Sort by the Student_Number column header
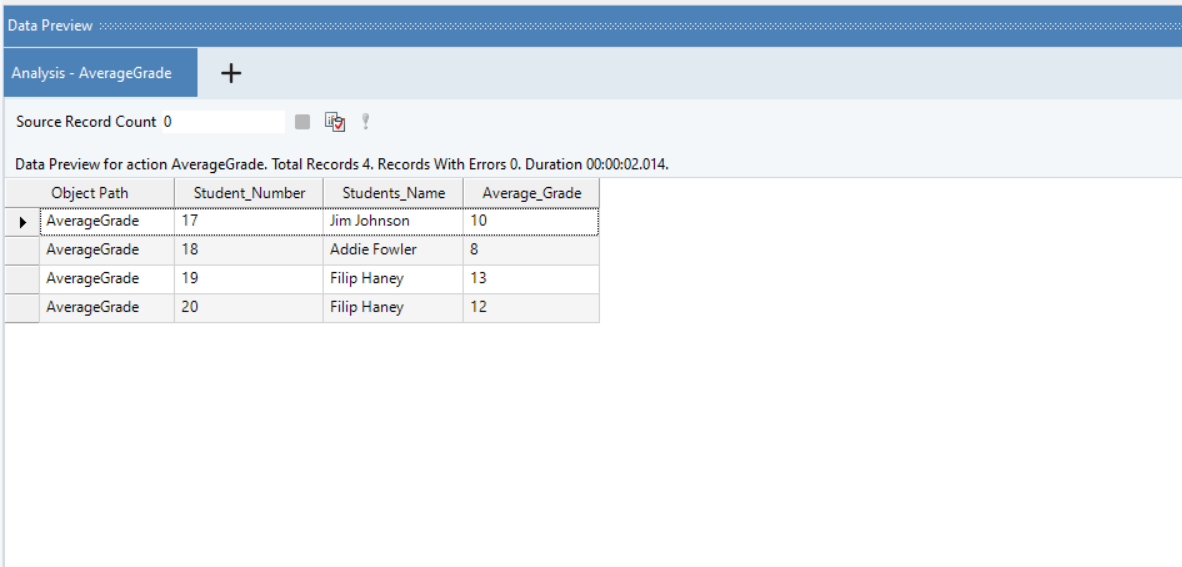1182x567 pixels. 249,193
